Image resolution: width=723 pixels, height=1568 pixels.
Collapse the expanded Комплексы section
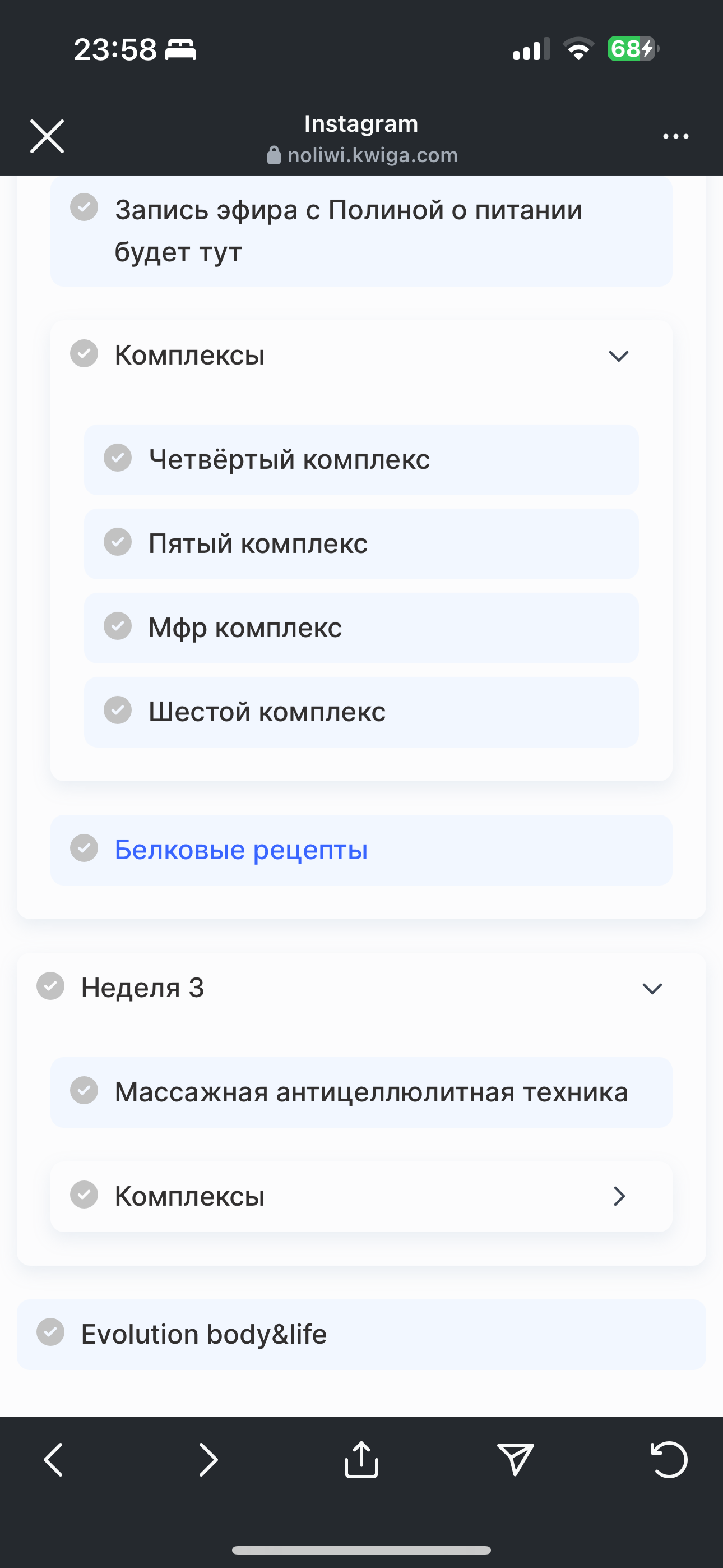click(x=618, y=356)
